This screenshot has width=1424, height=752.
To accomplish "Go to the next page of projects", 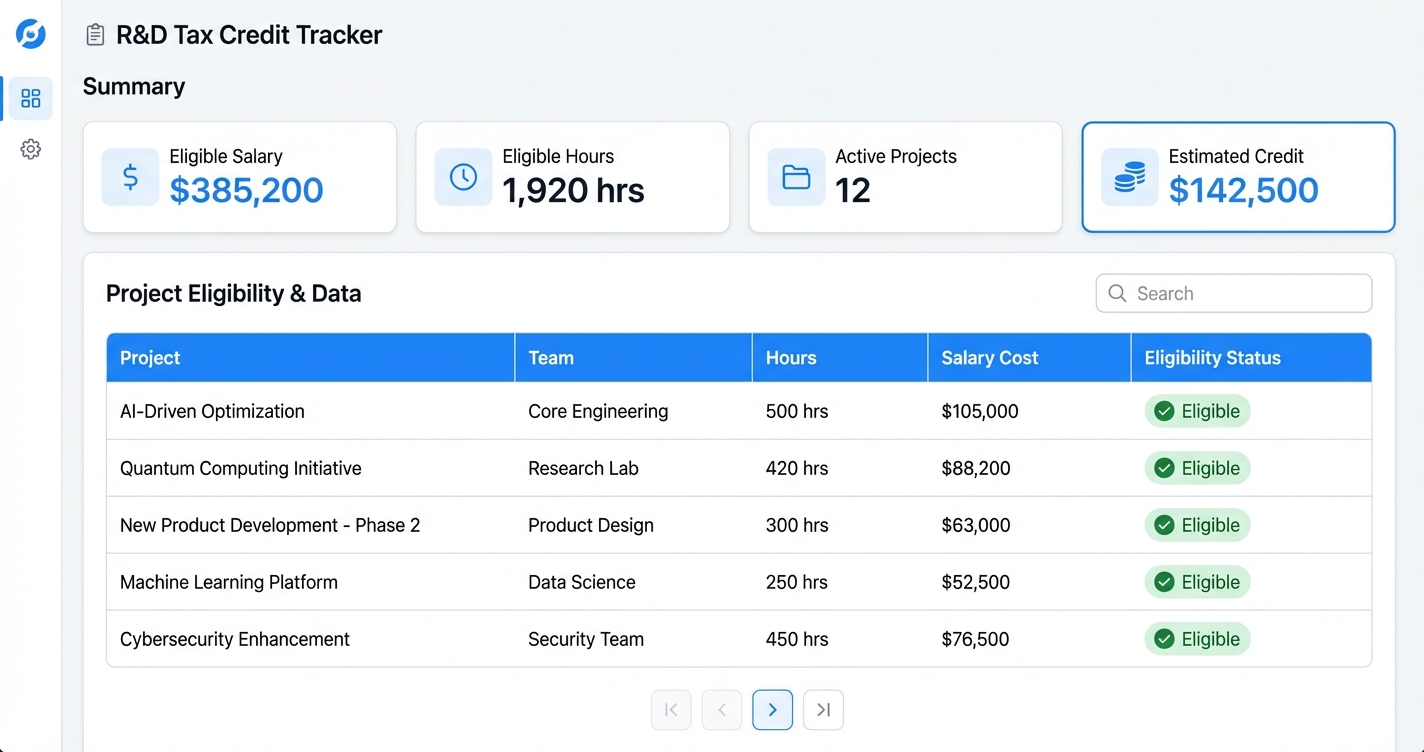I will 772,709.
